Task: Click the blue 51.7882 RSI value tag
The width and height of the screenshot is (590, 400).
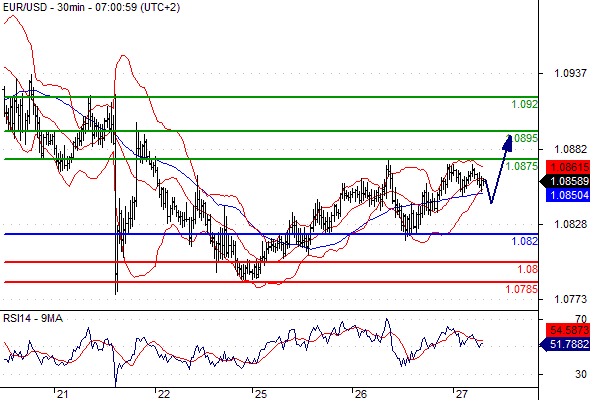Action: point(565,344)
